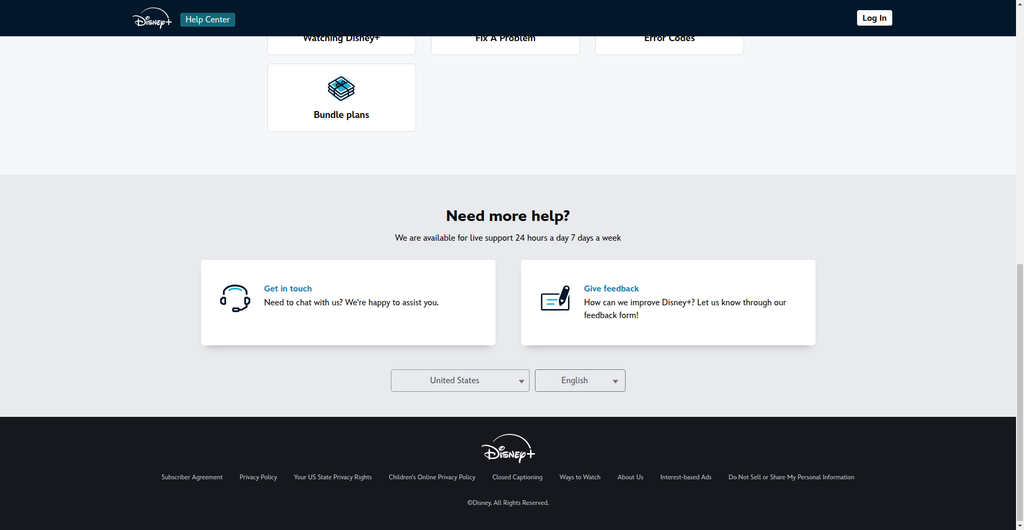Screen dimensions: 1024x530
Task: Open the Closed Captioning footer link
Action: (517, 477)
